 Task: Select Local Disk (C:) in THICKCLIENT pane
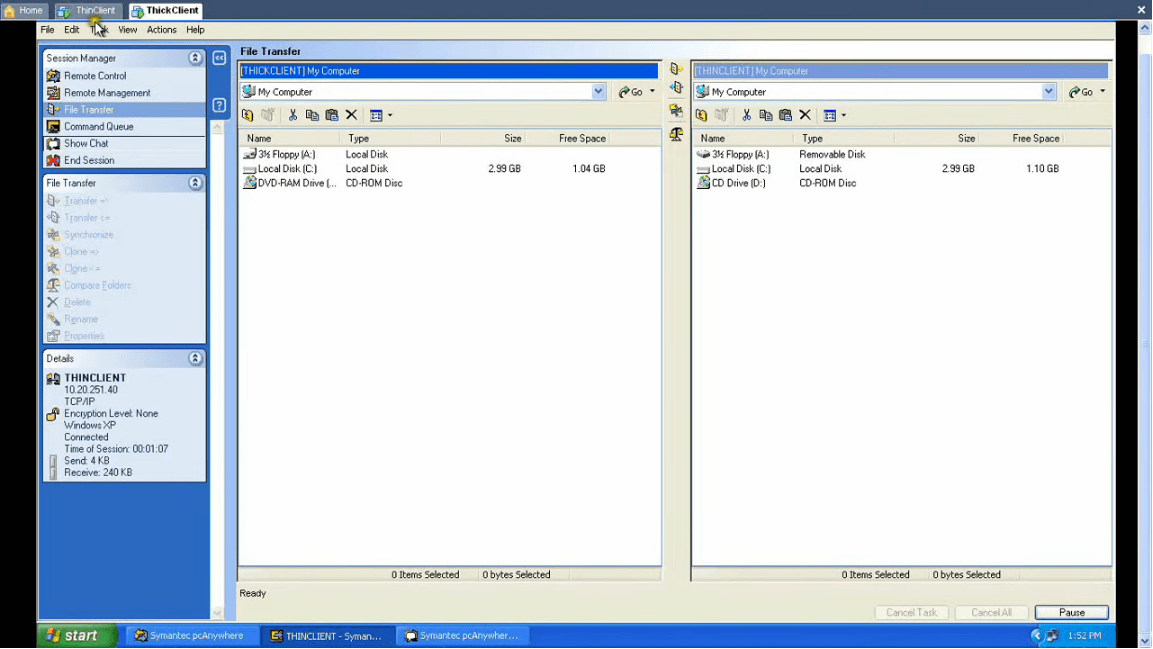[287, 169]
